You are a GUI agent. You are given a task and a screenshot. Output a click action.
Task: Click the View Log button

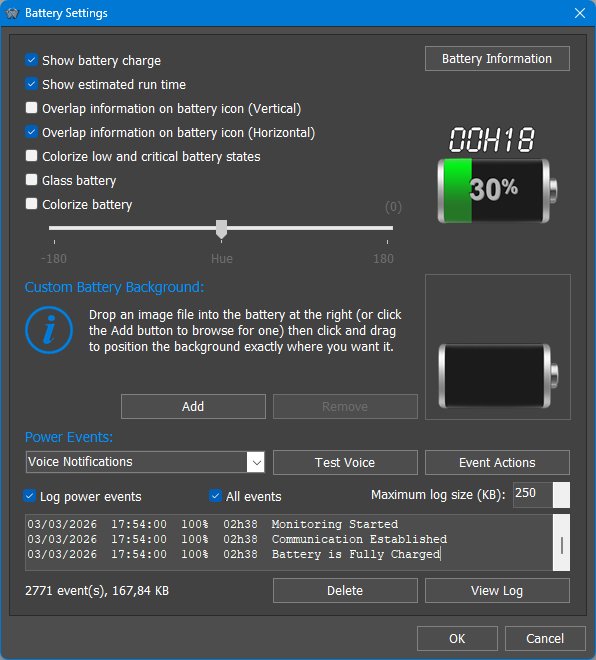[497, 591]
